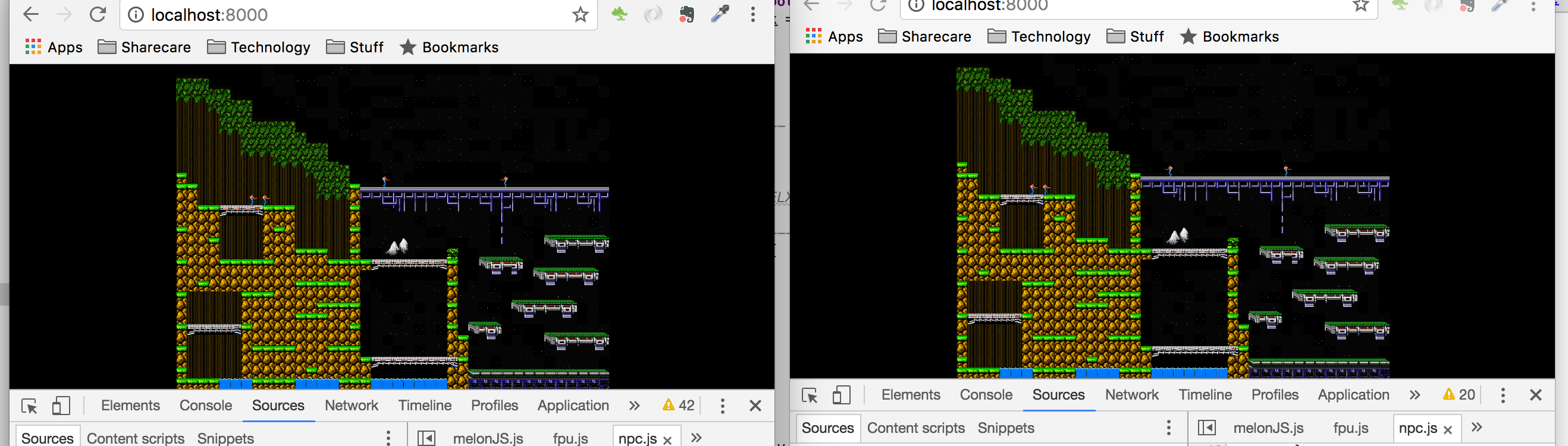1568x446 pixels.
Task: Show more open files in left DevTools
Action: [697, 438]
